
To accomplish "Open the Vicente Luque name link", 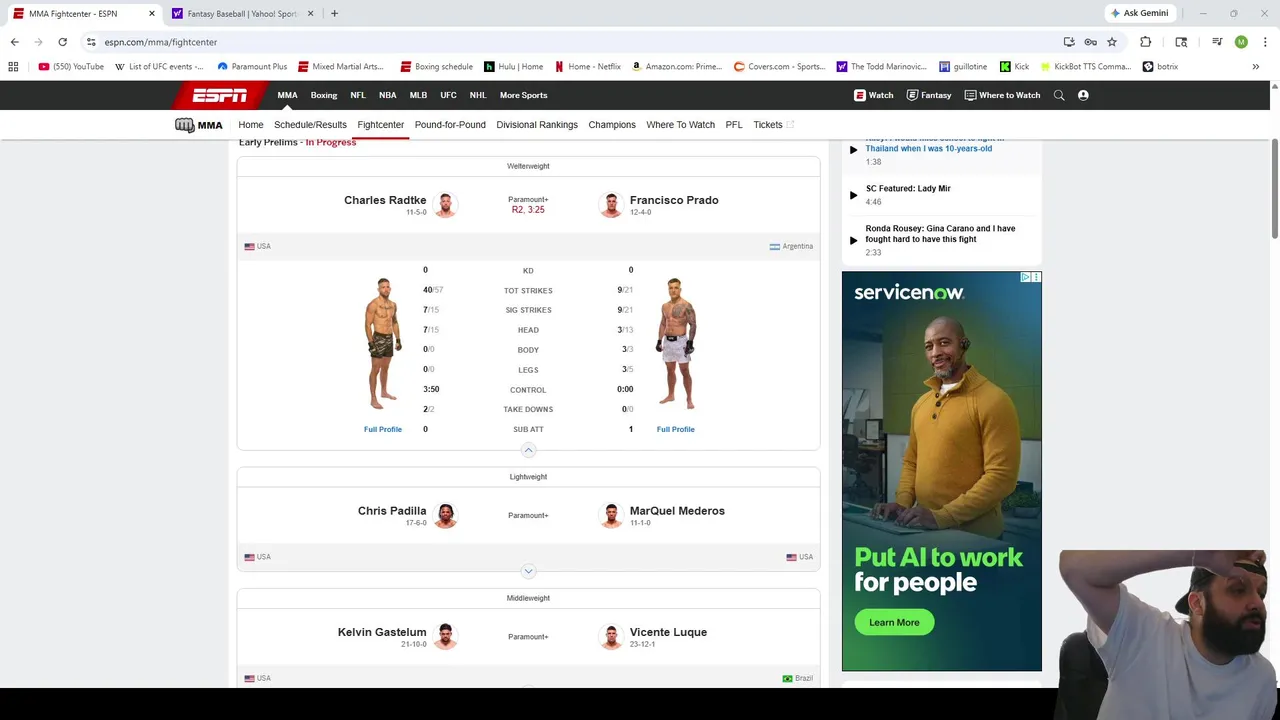I will pos(668,632).
